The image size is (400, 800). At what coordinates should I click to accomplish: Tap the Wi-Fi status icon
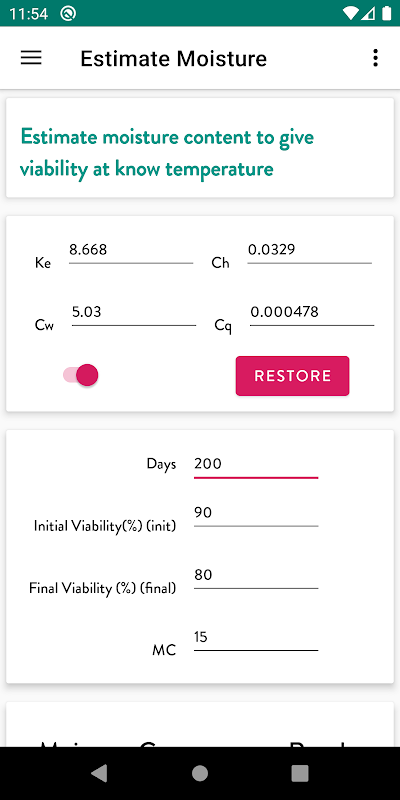pos(351,13)
